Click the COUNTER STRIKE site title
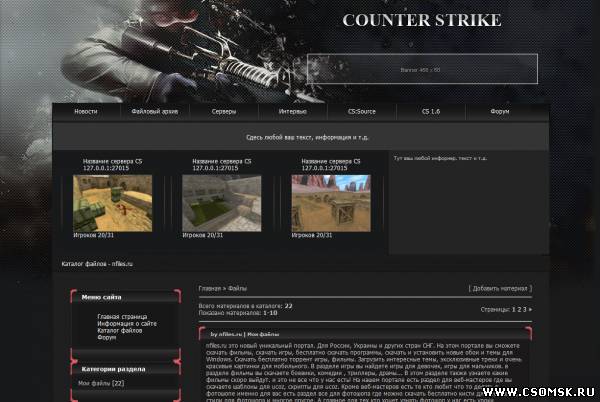Image resolution: width=600 pixels, height=402 pixels. [422, 20]
